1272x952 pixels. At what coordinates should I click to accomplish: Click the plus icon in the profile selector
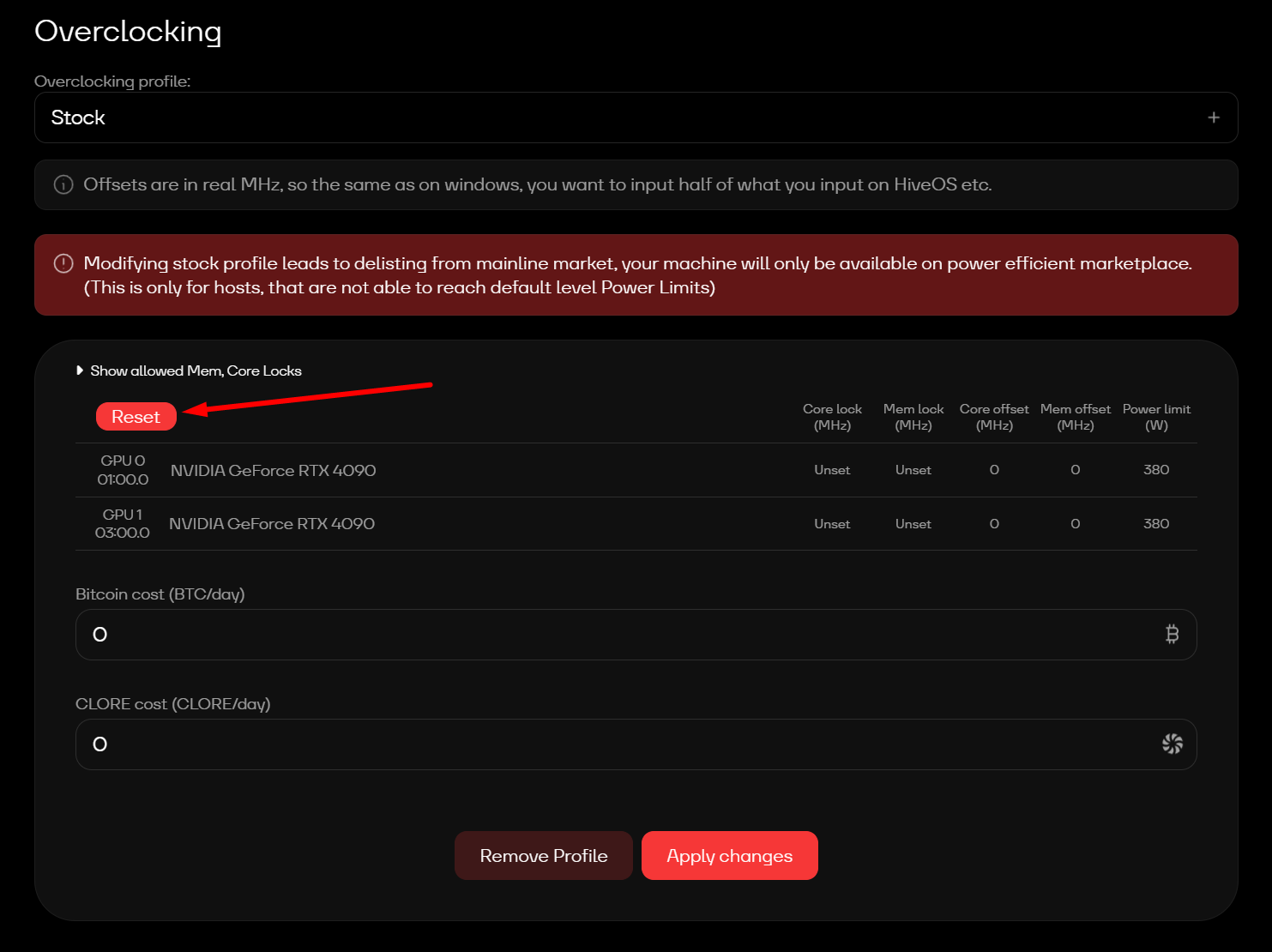[x=1214, y=117]
